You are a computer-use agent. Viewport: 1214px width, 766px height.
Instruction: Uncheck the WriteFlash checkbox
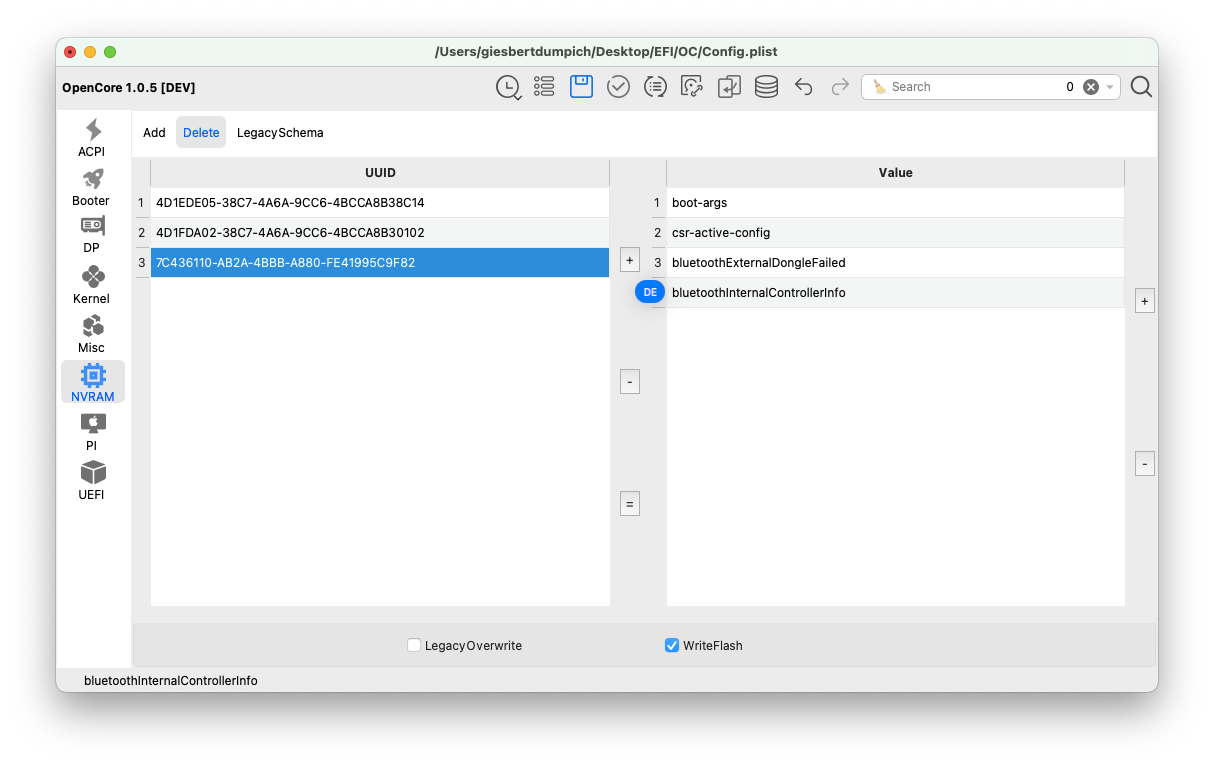[x=672, y=645]
